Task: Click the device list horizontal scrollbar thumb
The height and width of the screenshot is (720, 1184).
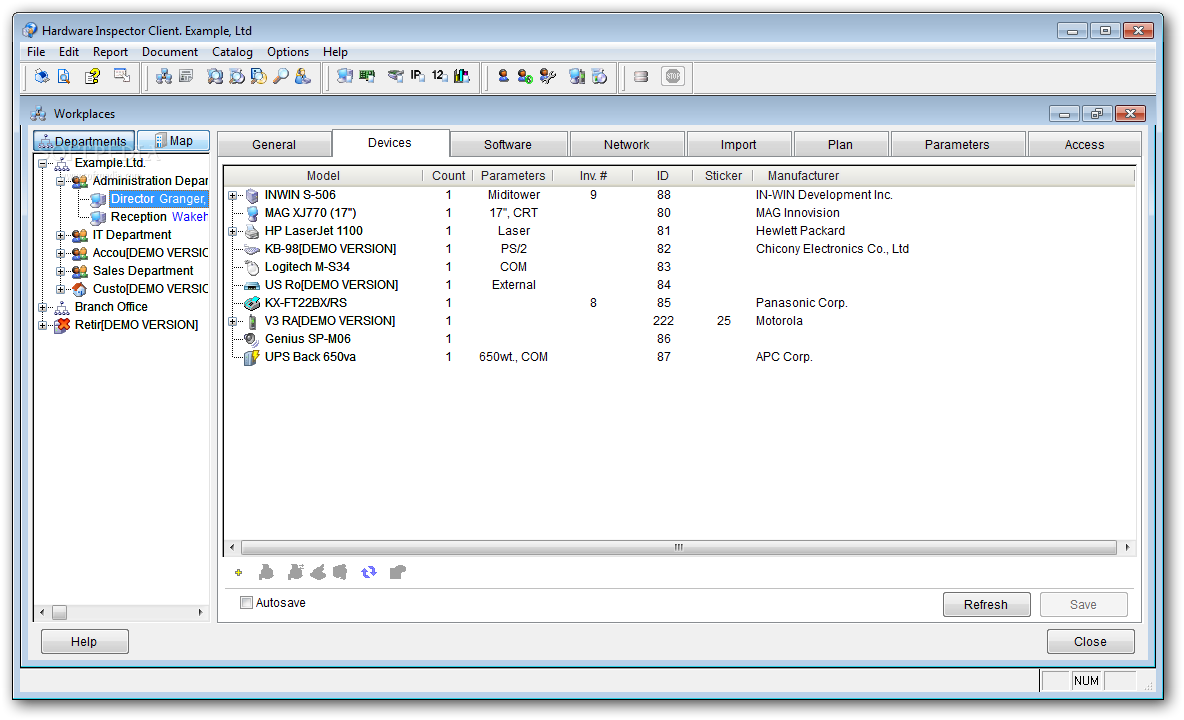Action: coord(678,547)
